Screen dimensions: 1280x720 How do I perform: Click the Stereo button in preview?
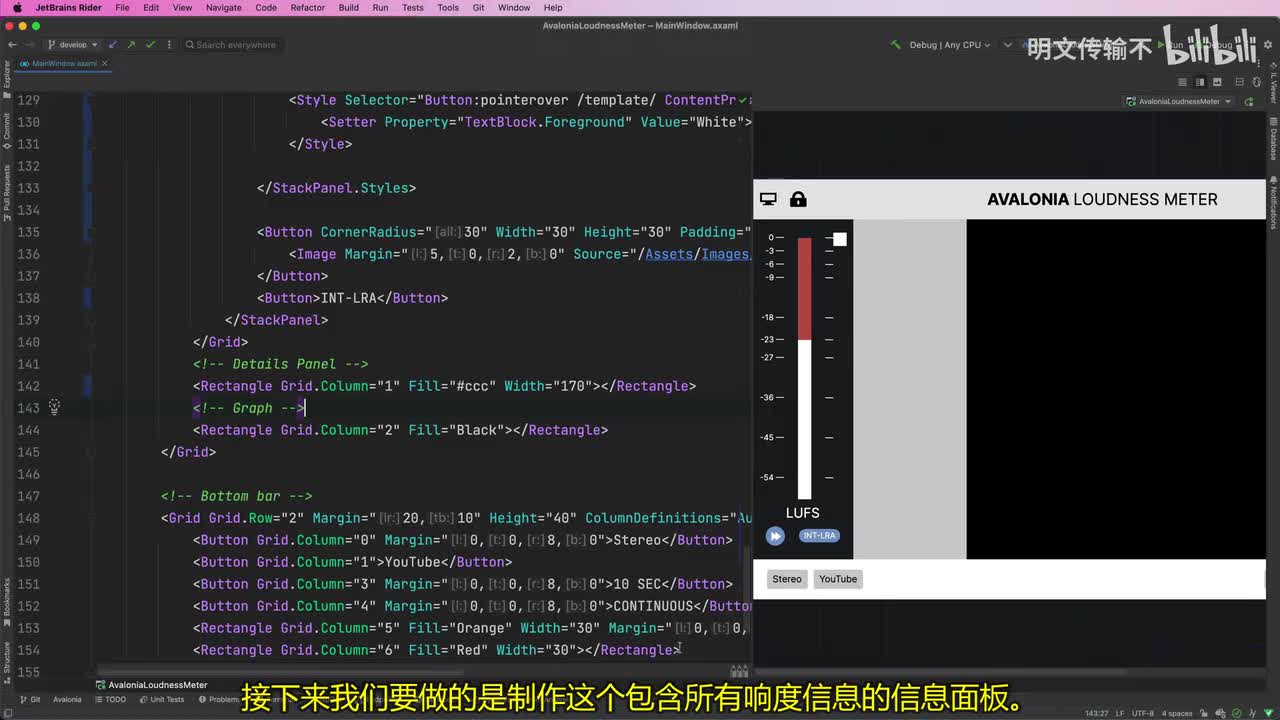pyautogui.click(x=787, y=579)
